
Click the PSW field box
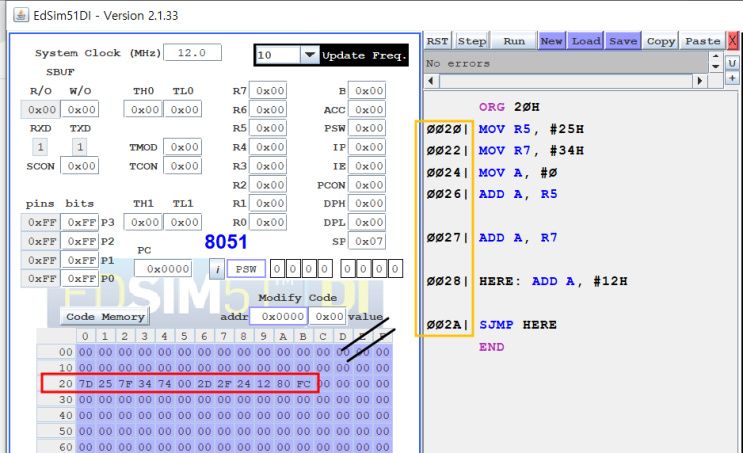[x=246, y=269]
